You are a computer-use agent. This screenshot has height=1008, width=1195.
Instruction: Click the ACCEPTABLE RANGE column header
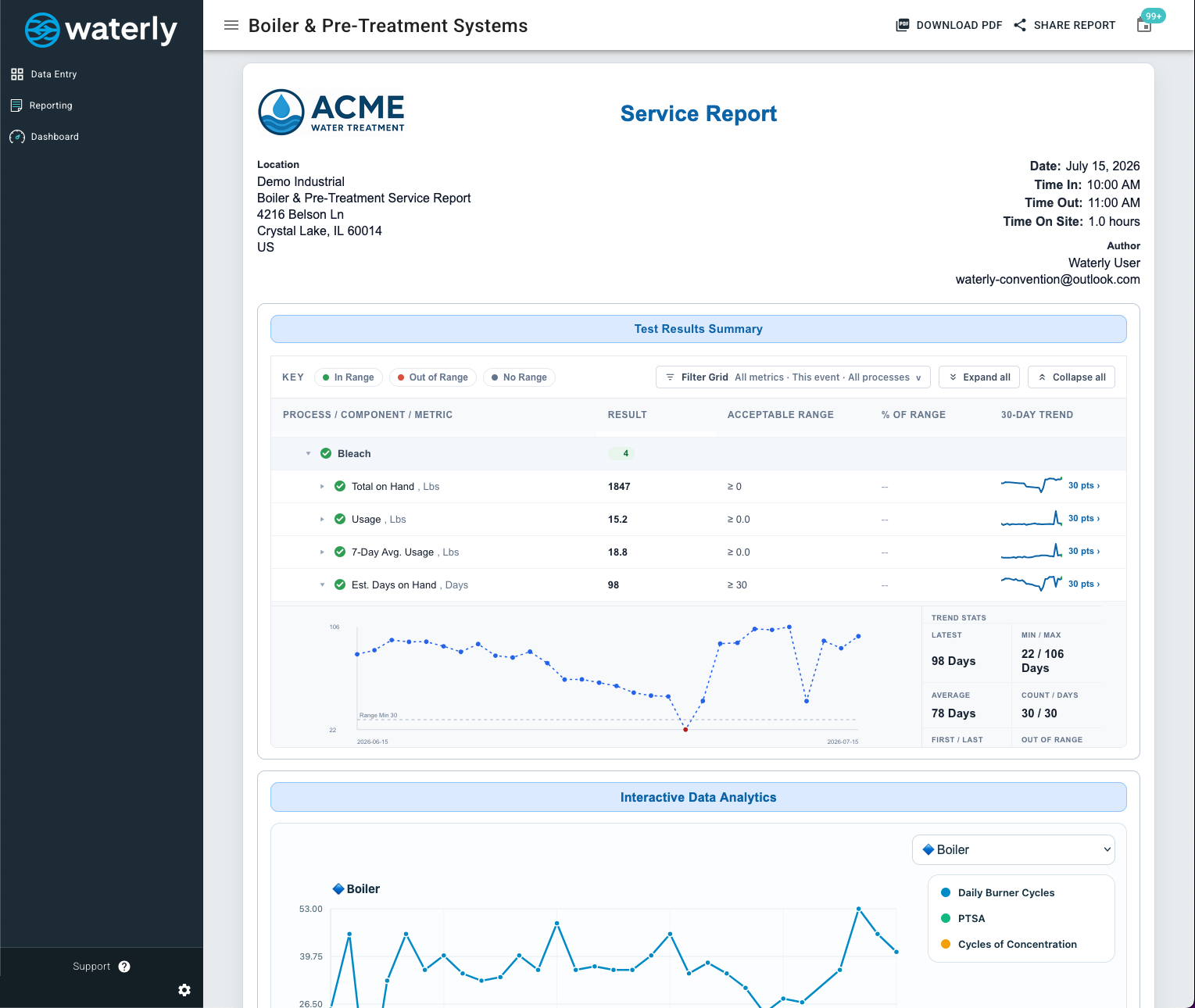781,415
